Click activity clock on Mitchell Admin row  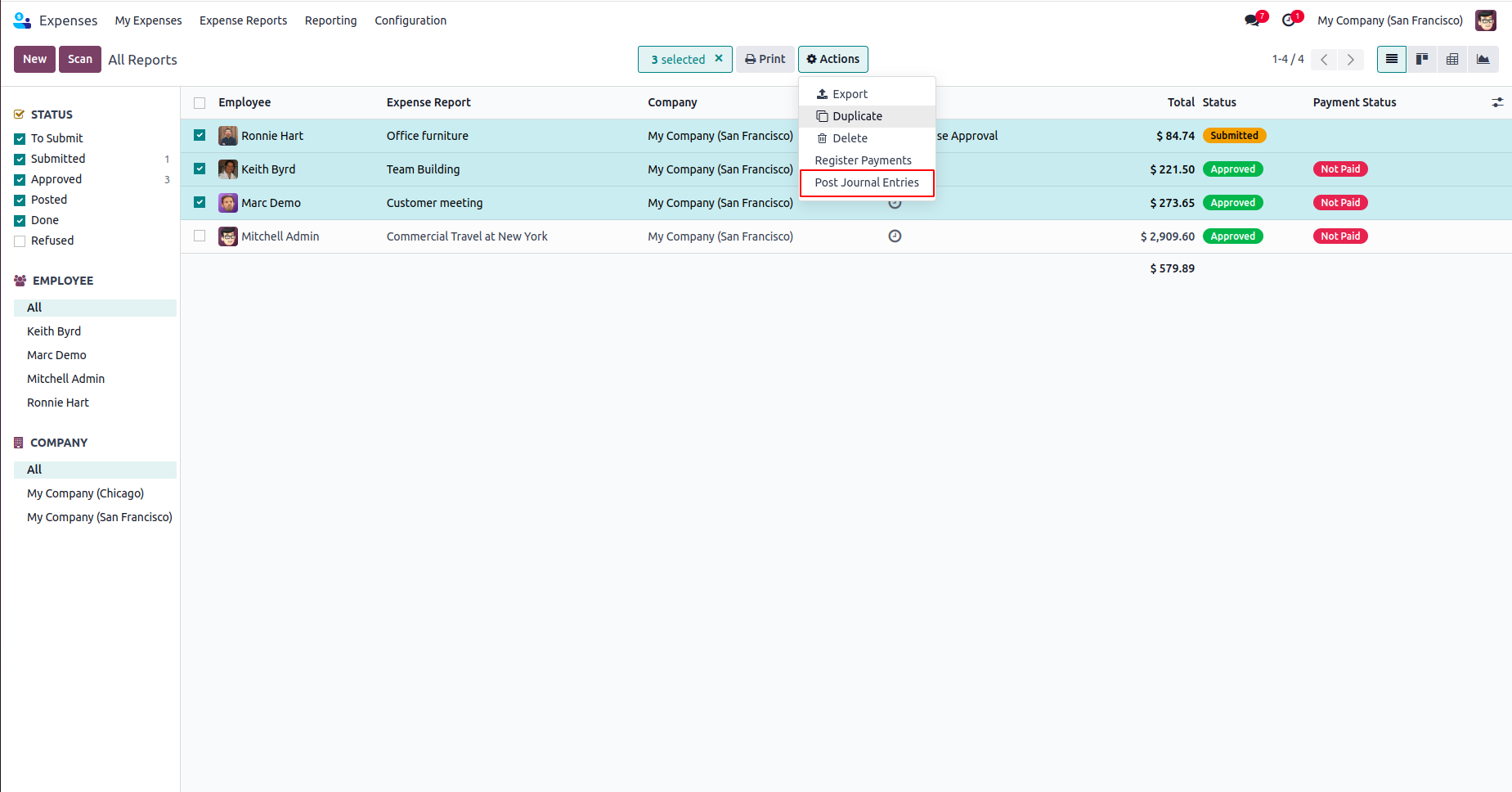click(895, 236)
